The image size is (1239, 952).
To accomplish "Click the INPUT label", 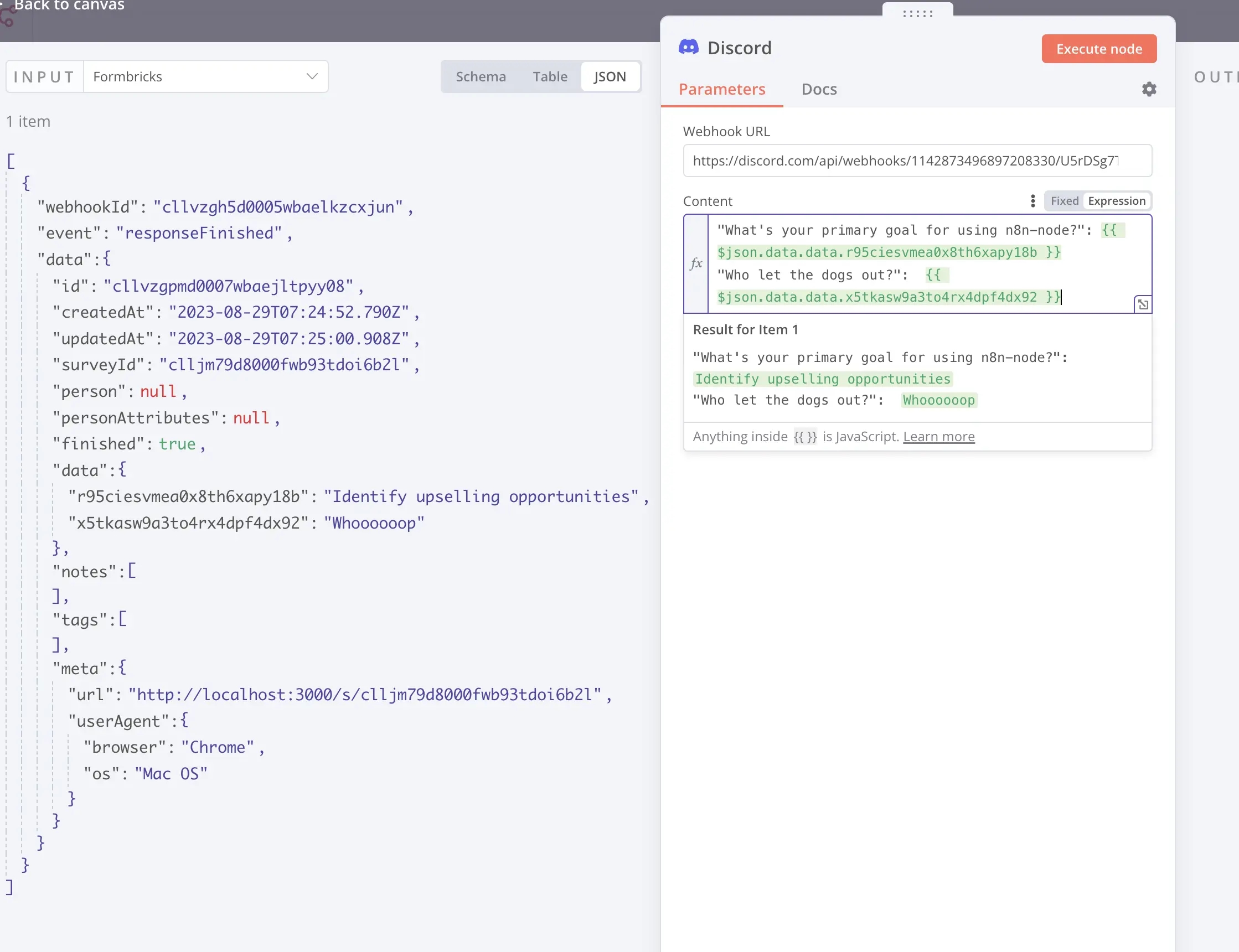I will [x=44, y=76].
